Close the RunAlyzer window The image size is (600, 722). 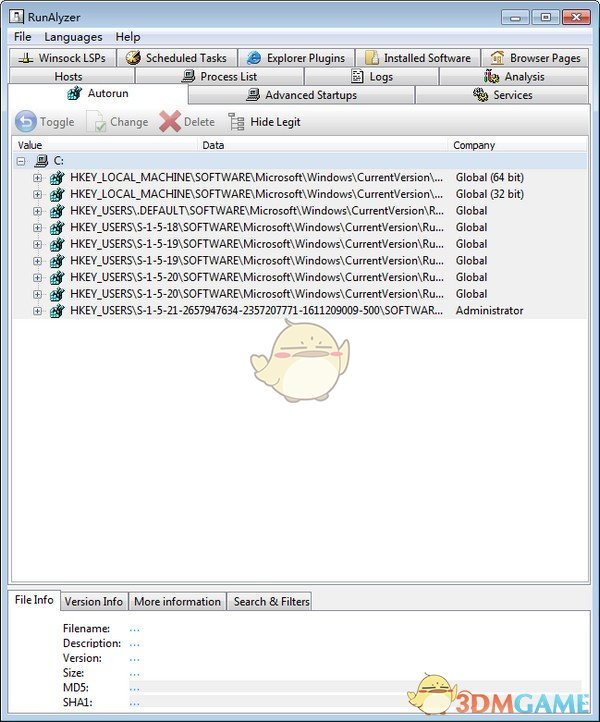(576, 17)
